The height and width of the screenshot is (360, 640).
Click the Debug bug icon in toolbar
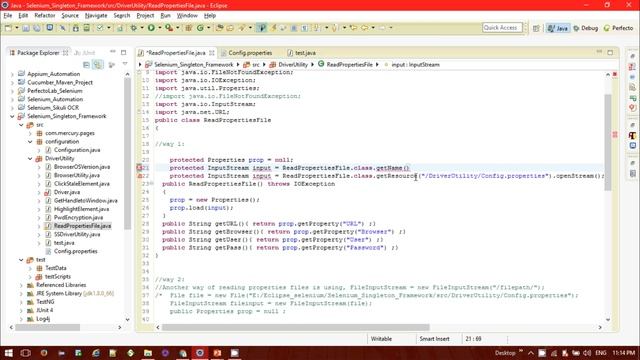(133, 28)
